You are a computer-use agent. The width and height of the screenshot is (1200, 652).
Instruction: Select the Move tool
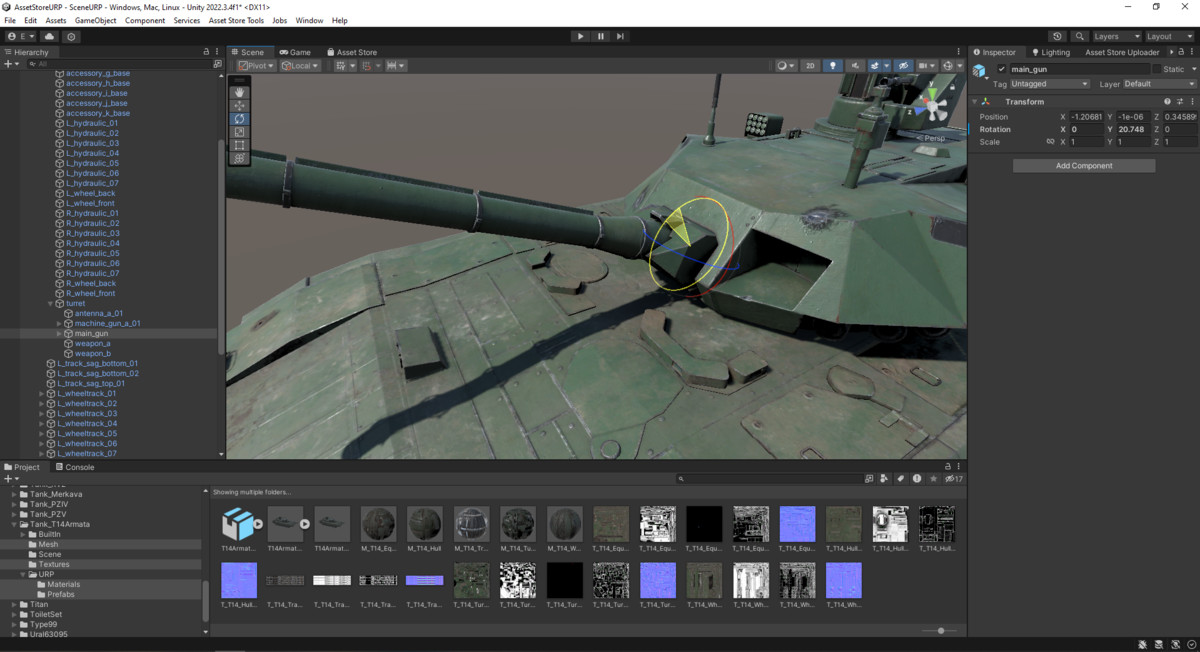point(239,105)
